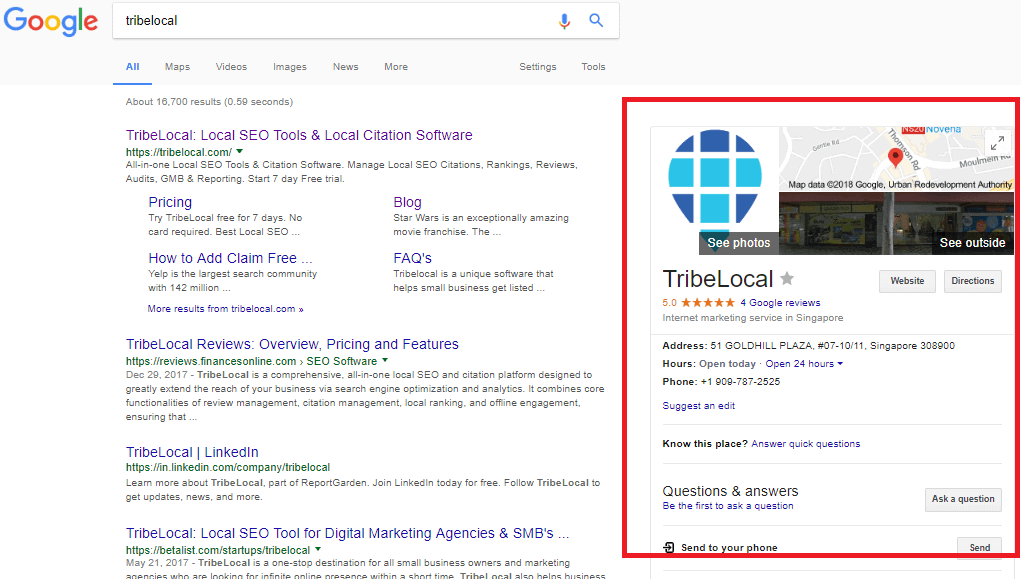Image resolution: width=1021 pixels, height=579 pixels.
Task: Open the 4 Google reviews link
Action: click(780, 303)
